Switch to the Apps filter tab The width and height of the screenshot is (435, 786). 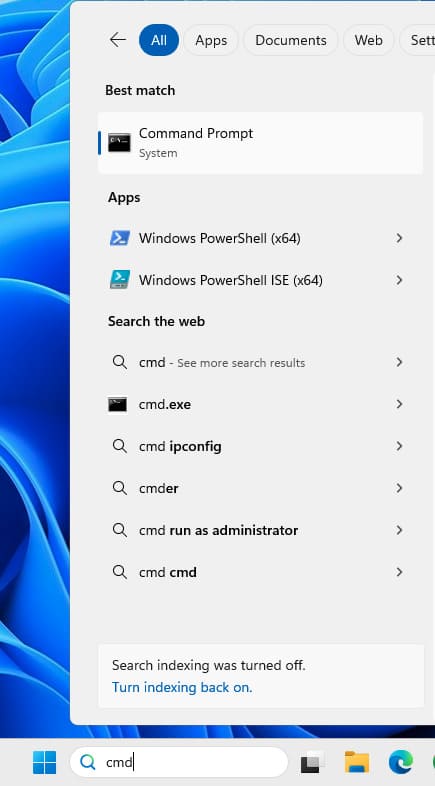pos(211,40)
